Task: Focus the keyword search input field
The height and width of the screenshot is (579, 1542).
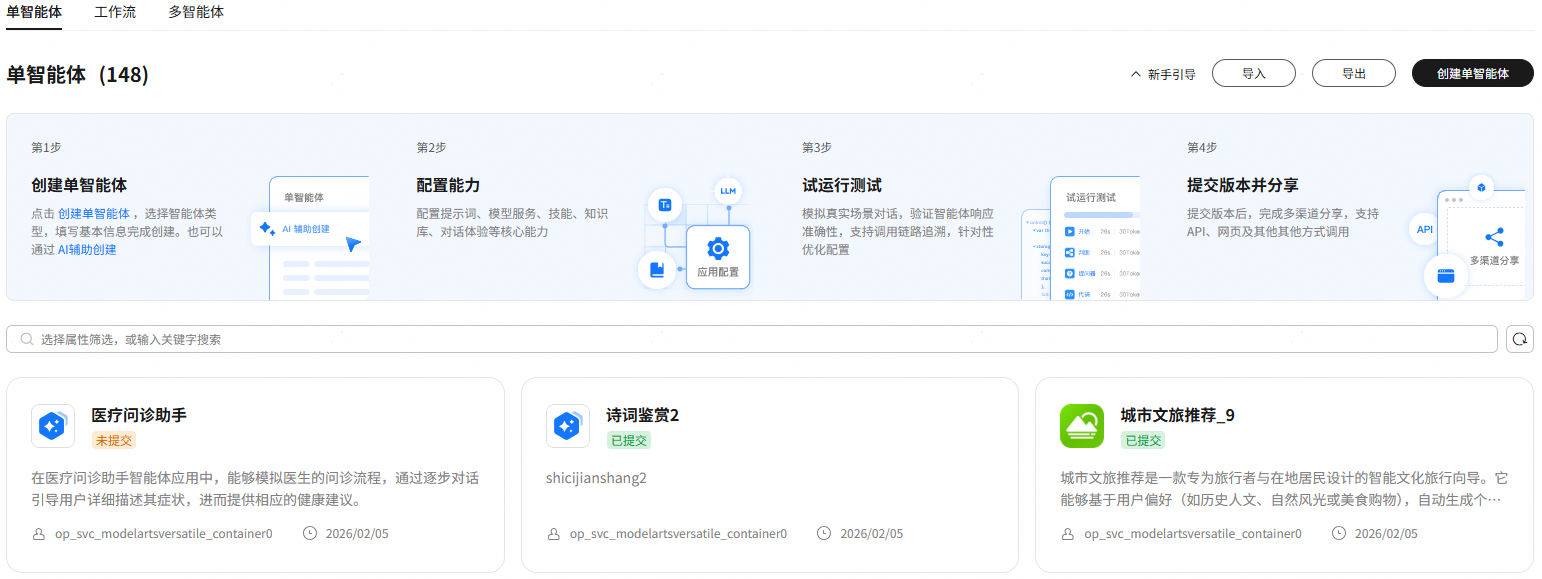Action: click(760, 340)
